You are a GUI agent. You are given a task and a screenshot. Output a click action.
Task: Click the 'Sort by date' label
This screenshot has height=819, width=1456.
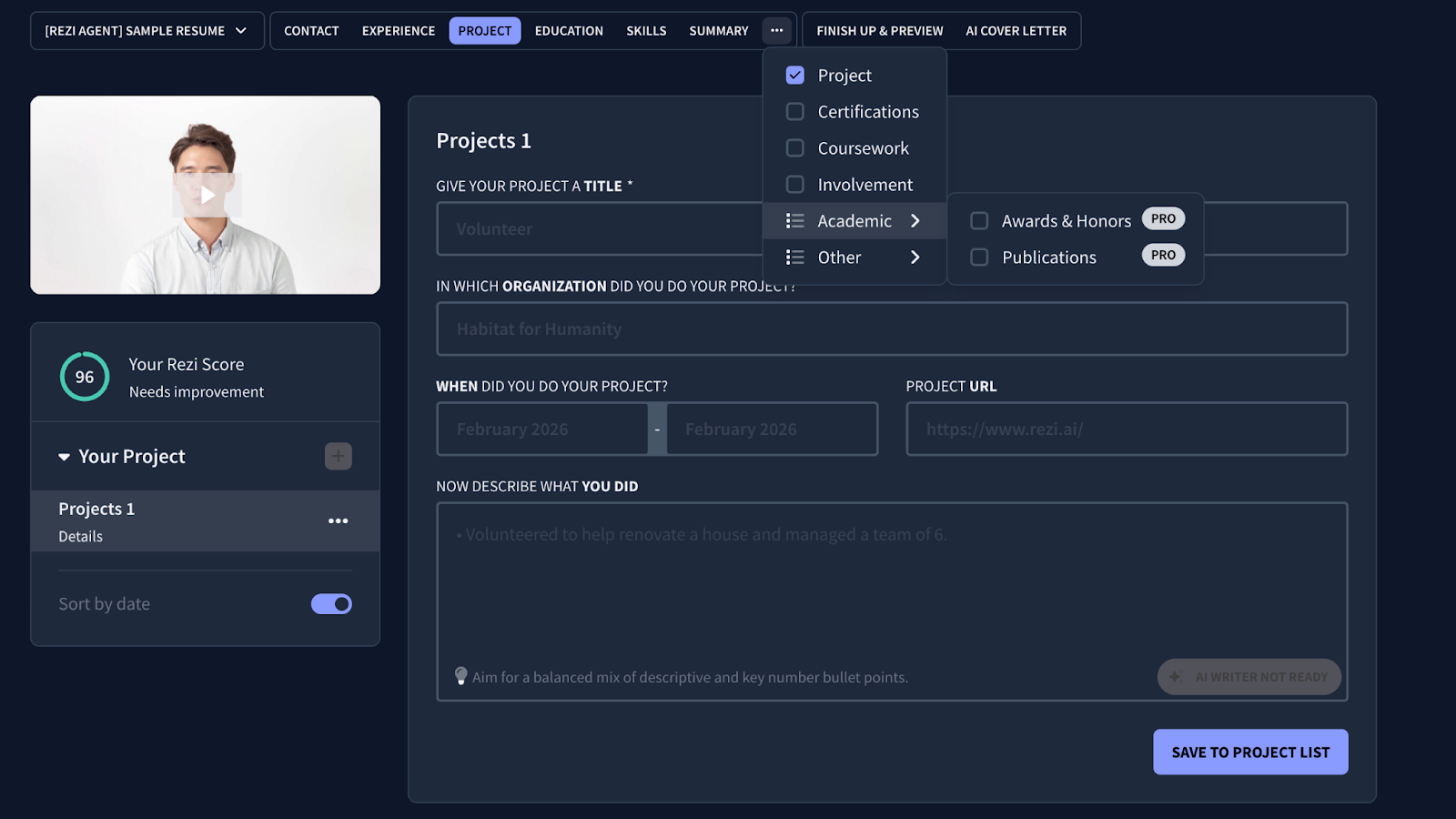105,604
